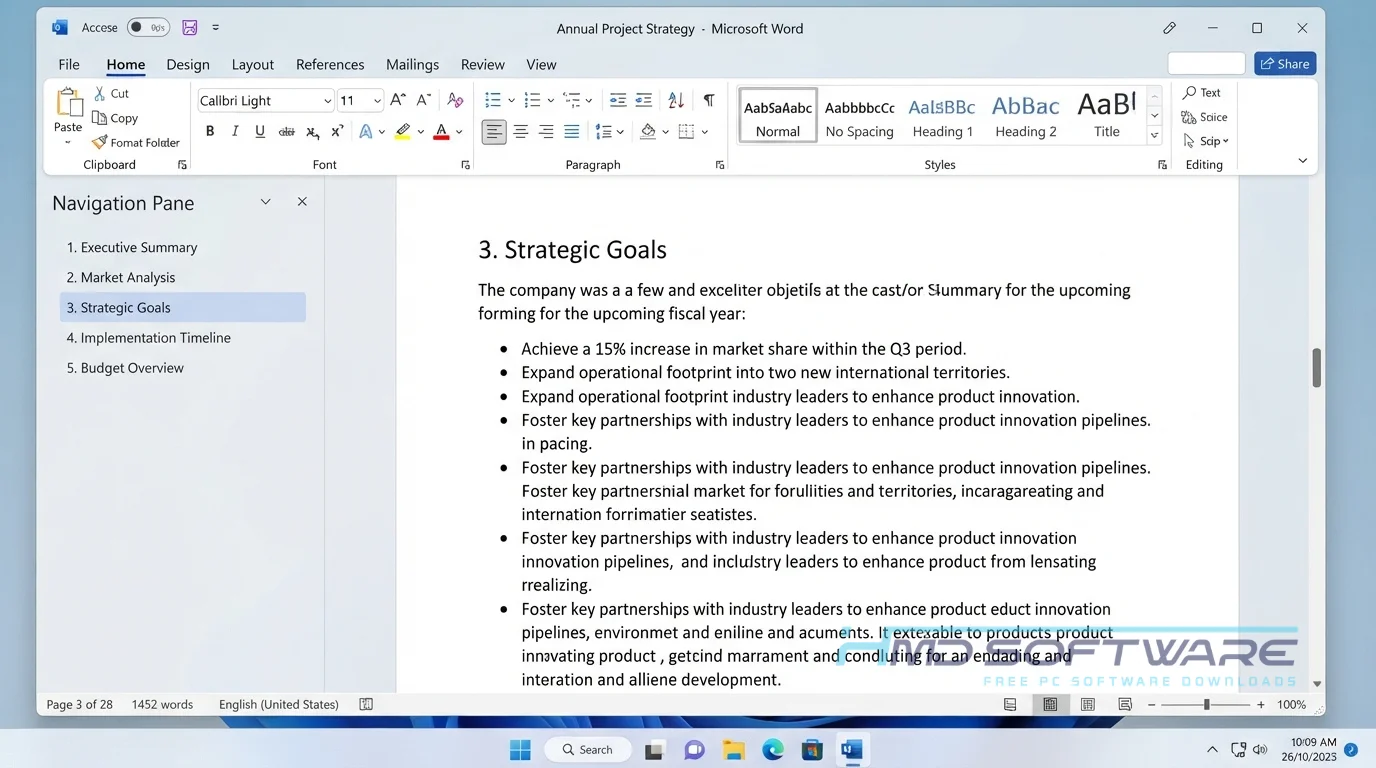Open the font size dropdown
This screenshot has width=1376, height=768.
coord(377,101)
